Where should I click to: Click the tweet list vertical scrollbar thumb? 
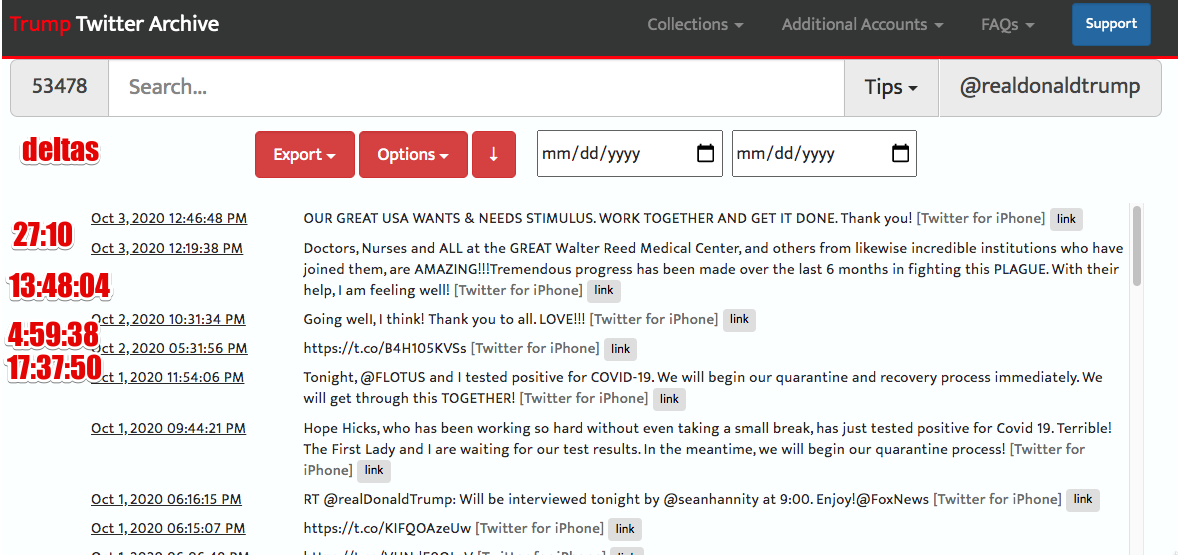pos(1137,246)
